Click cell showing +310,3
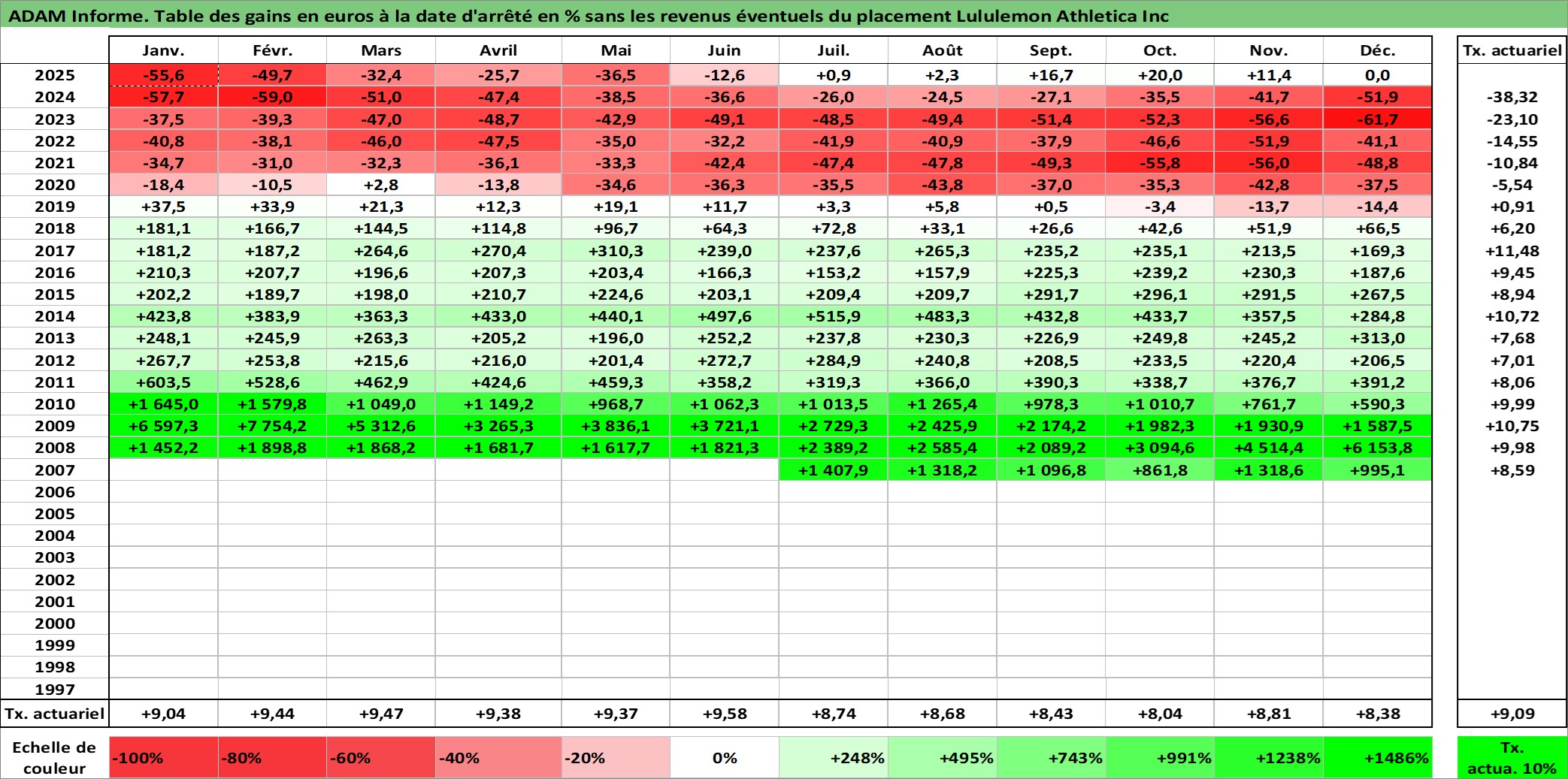The width and height of the screenshot is (1568, 779). pos(616,251)
